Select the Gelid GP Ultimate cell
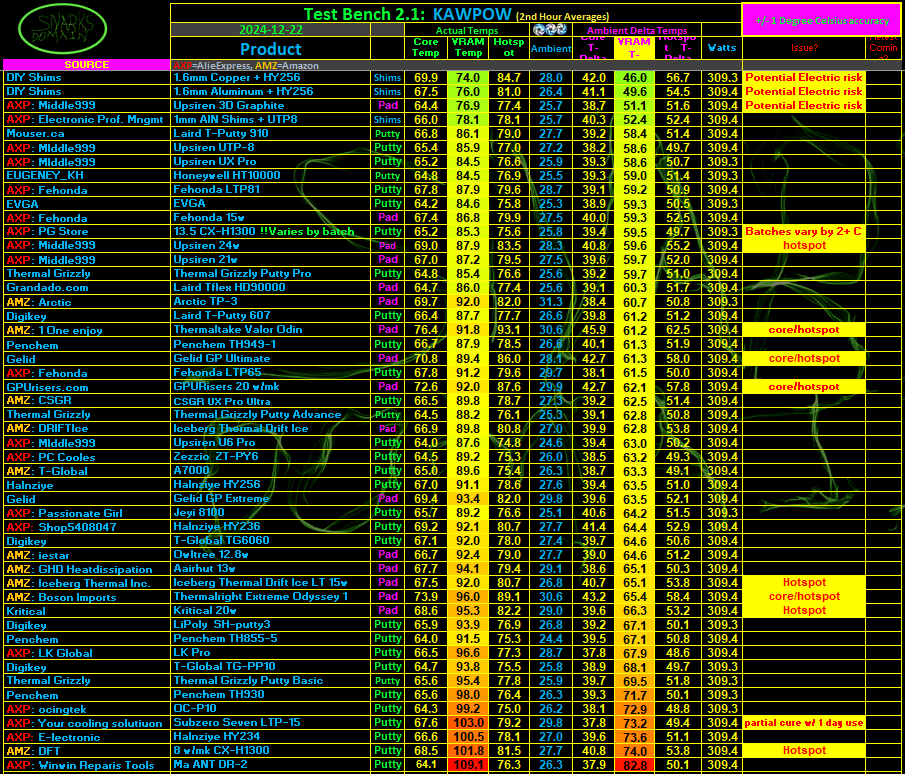905x774 pixels. pyautogui.click(x=271, y=358)
